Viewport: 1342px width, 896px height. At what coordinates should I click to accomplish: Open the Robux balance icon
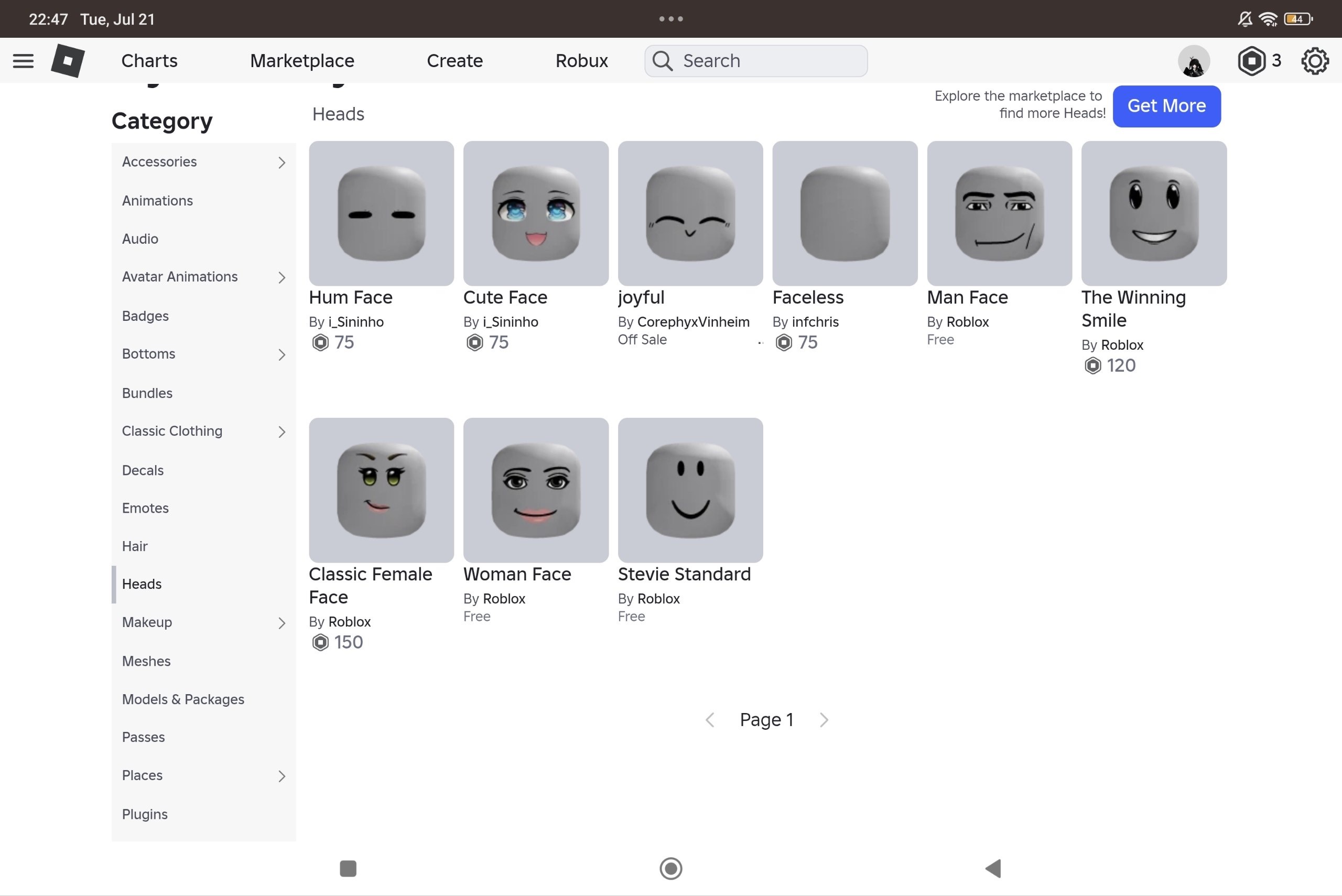pyautogui.click(x=1251, y=61)
